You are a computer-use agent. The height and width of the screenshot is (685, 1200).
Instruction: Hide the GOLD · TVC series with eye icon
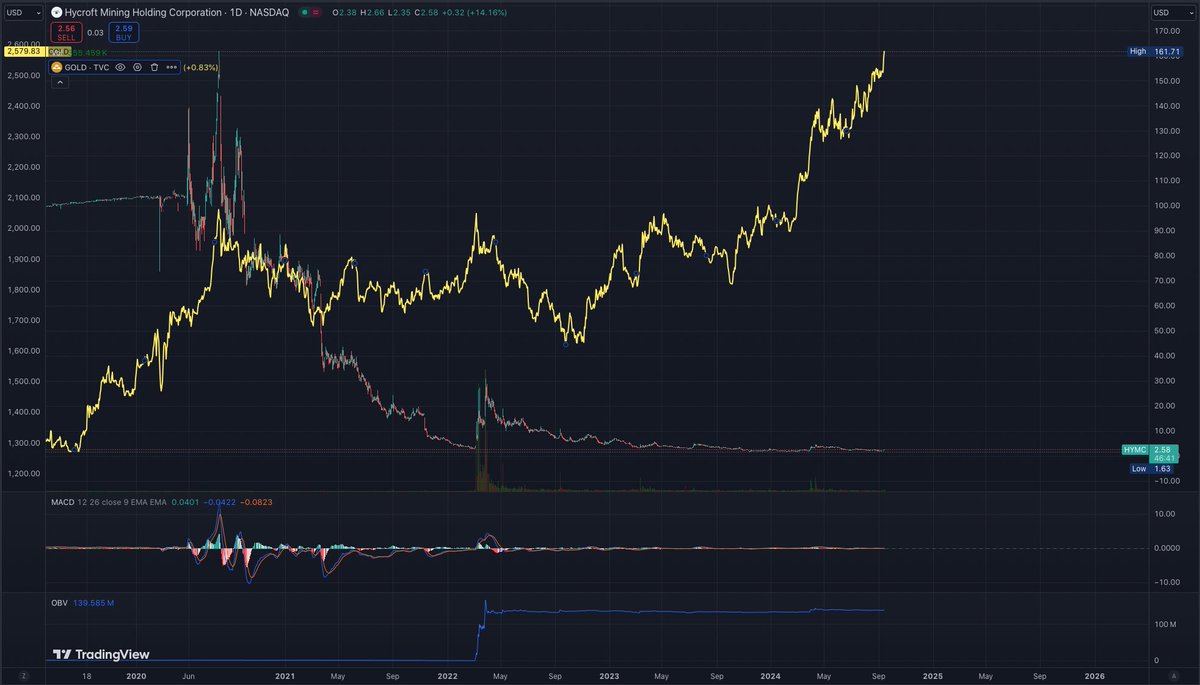pos(120,67)
